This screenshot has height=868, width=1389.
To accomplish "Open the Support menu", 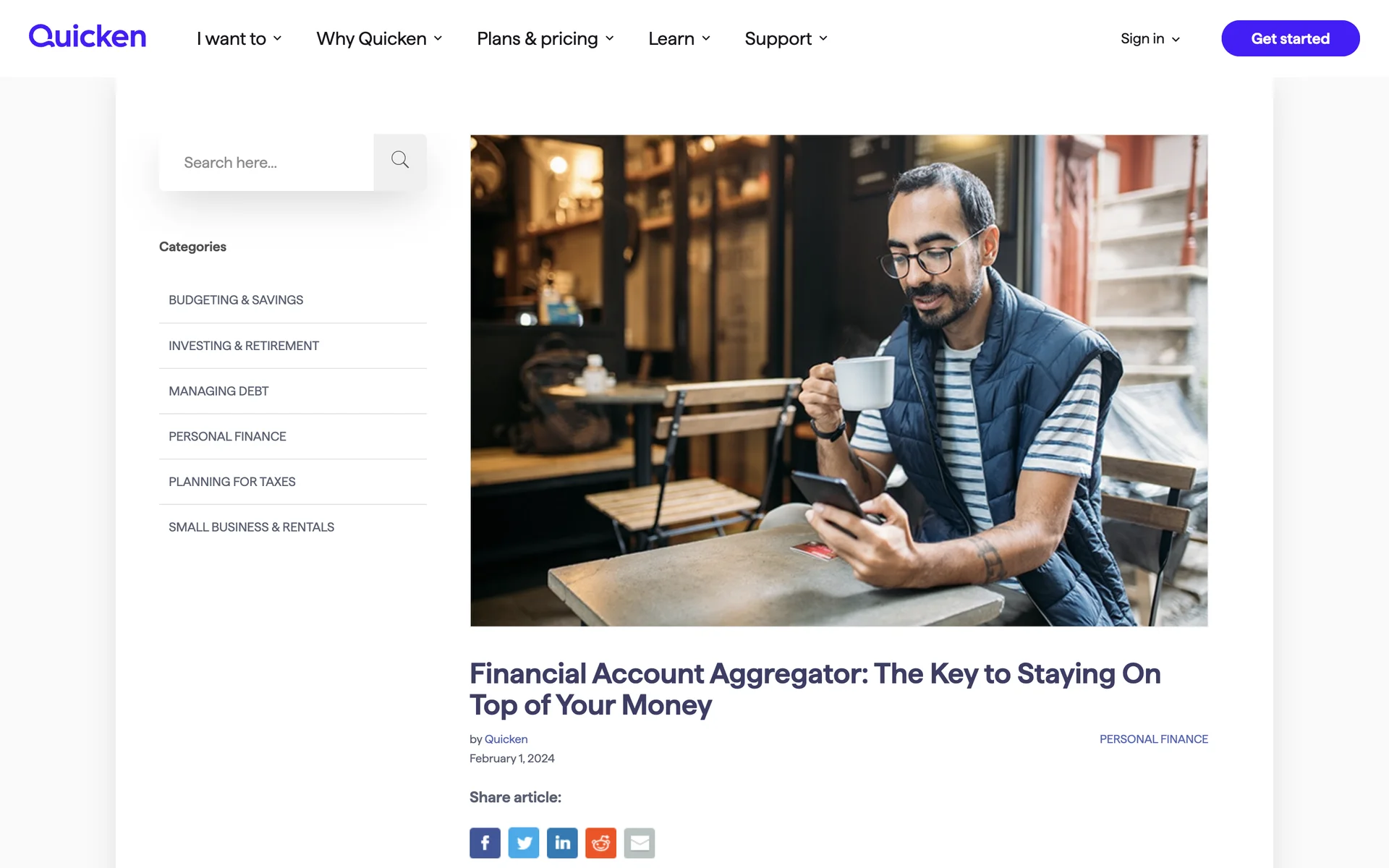I will [786, 38].
